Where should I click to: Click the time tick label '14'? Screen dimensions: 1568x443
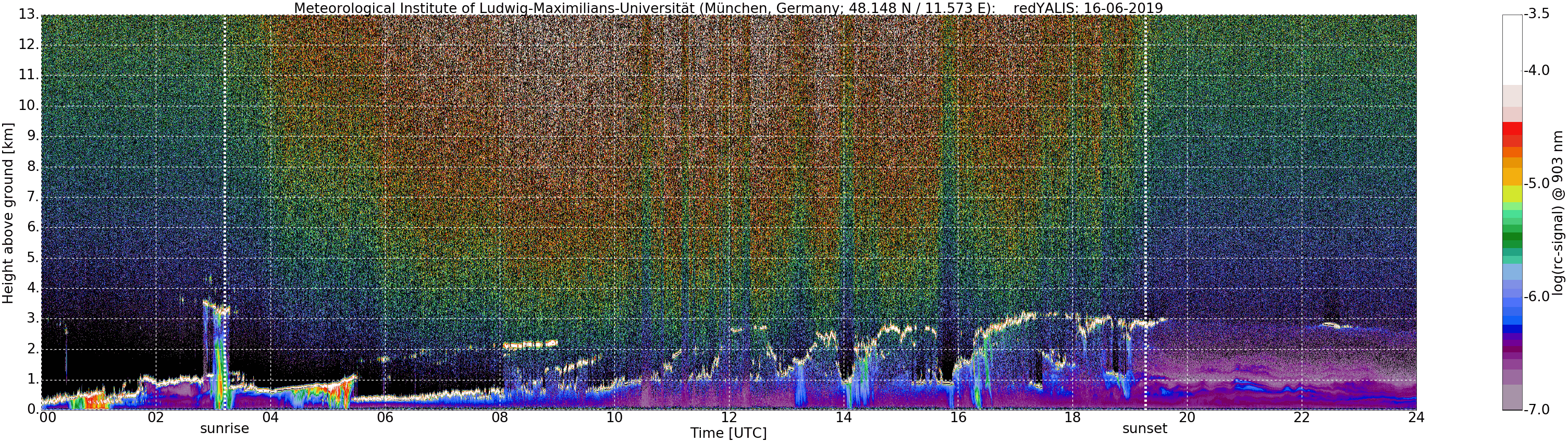coord(843,417)
